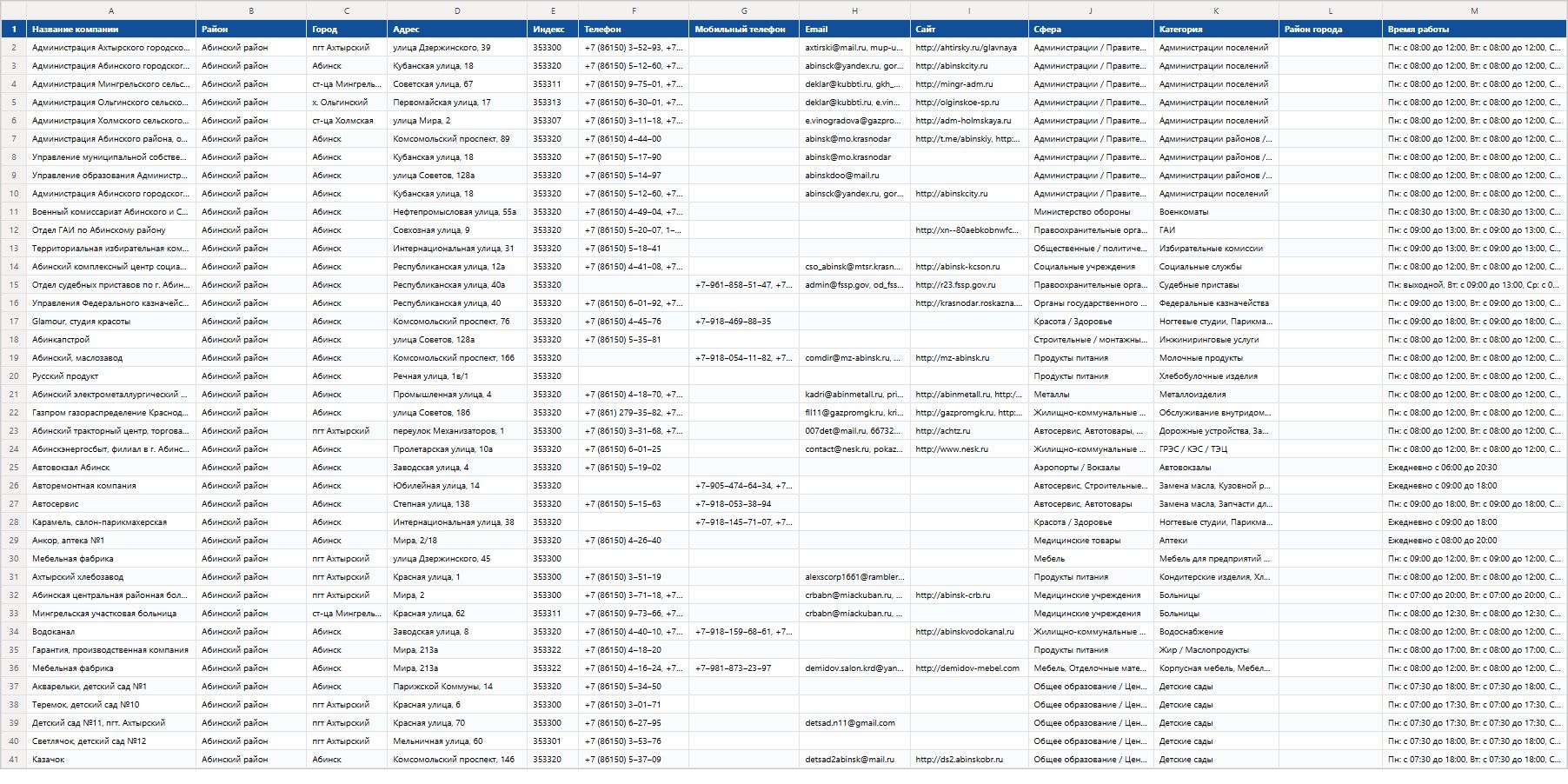1568x784 pixels.
Task: Select address 'Нефтепромысловая улица, 55а'
Action: click(457, 212)
